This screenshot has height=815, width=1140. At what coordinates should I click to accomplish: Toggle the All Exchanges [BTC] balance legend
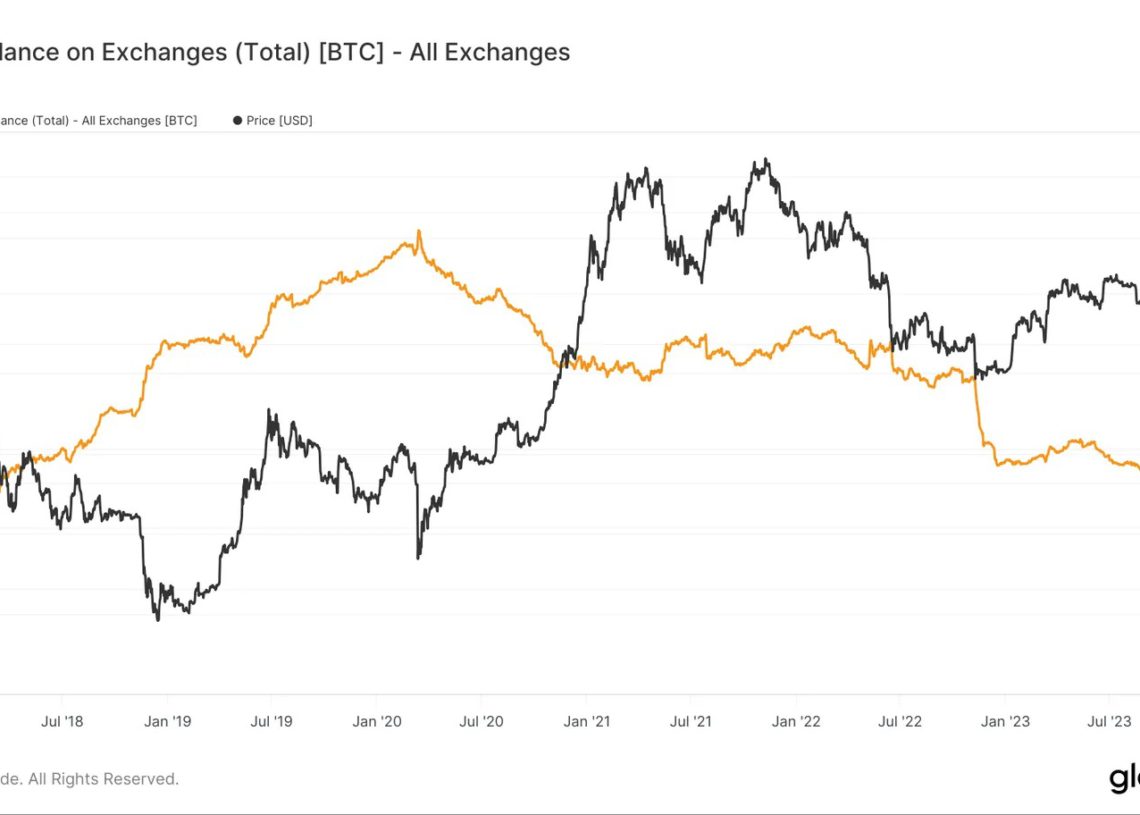[x=98, y=121]
